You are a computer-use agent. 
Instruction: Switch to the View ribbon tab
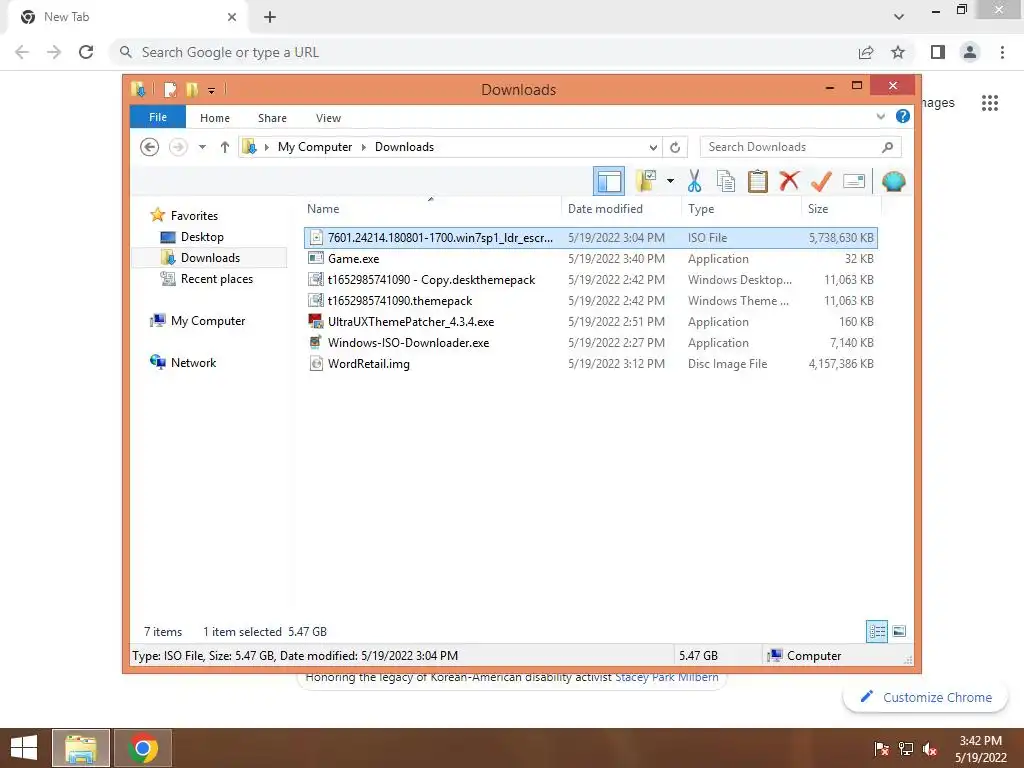click(328, 118)
